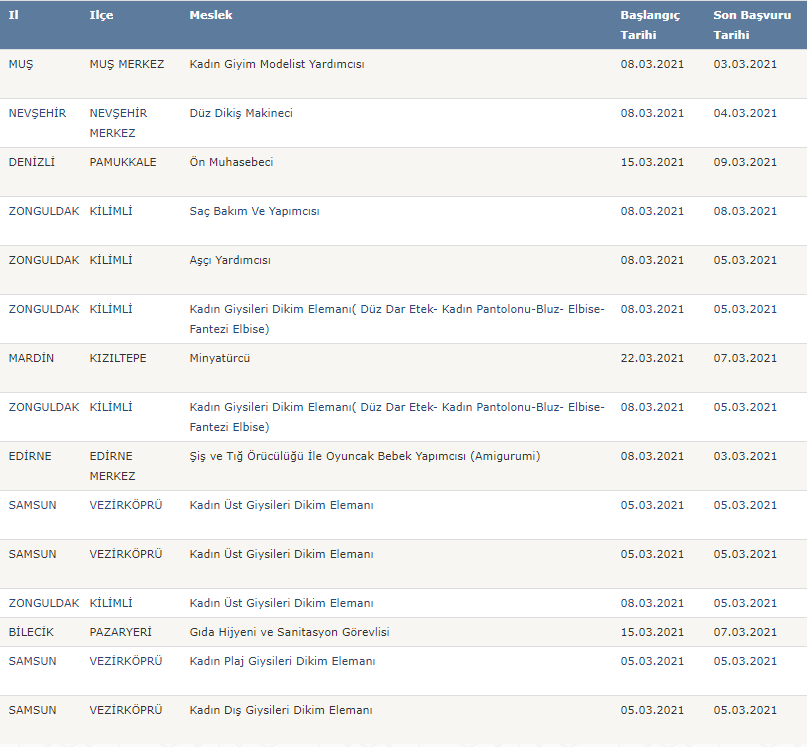This screenshot has width=807, height=747.
Task: Open Kadın Giyim Modelist Yardımcısı listing
Action: point(277,64)
